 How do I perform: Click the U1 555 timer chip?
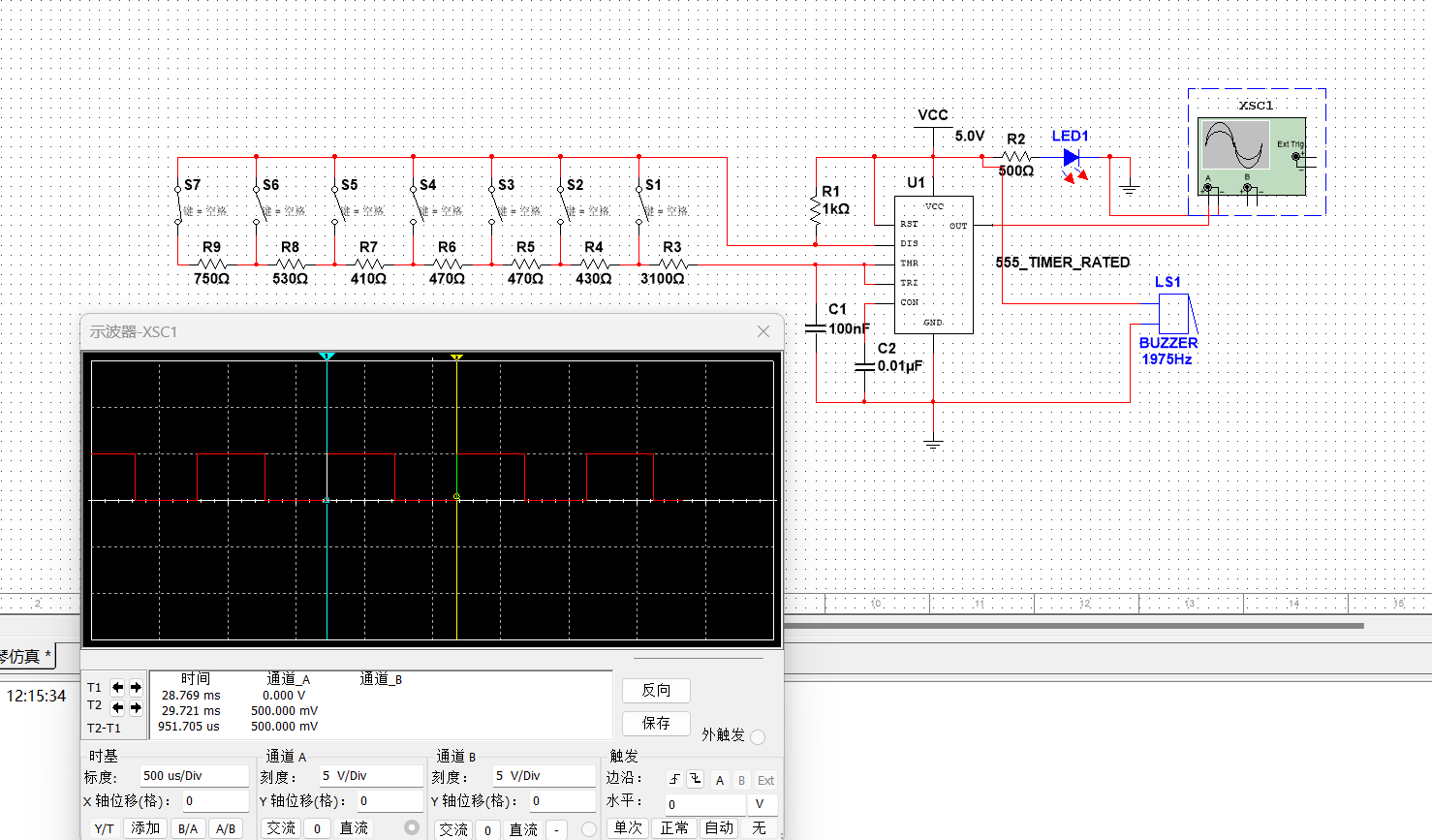coord(933,264)
